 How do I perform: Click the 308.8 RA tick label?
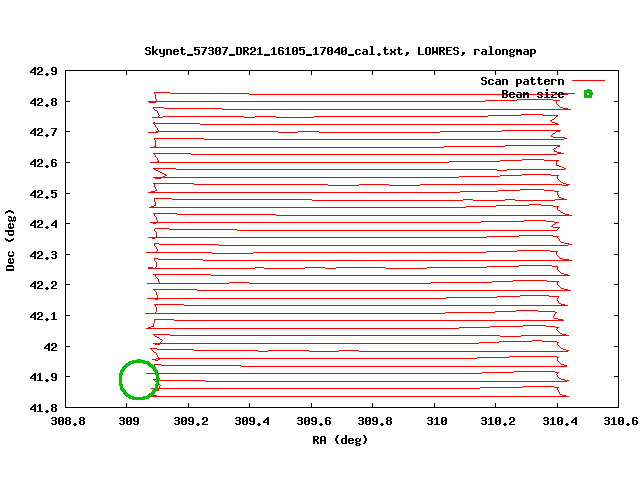(68, 421)
